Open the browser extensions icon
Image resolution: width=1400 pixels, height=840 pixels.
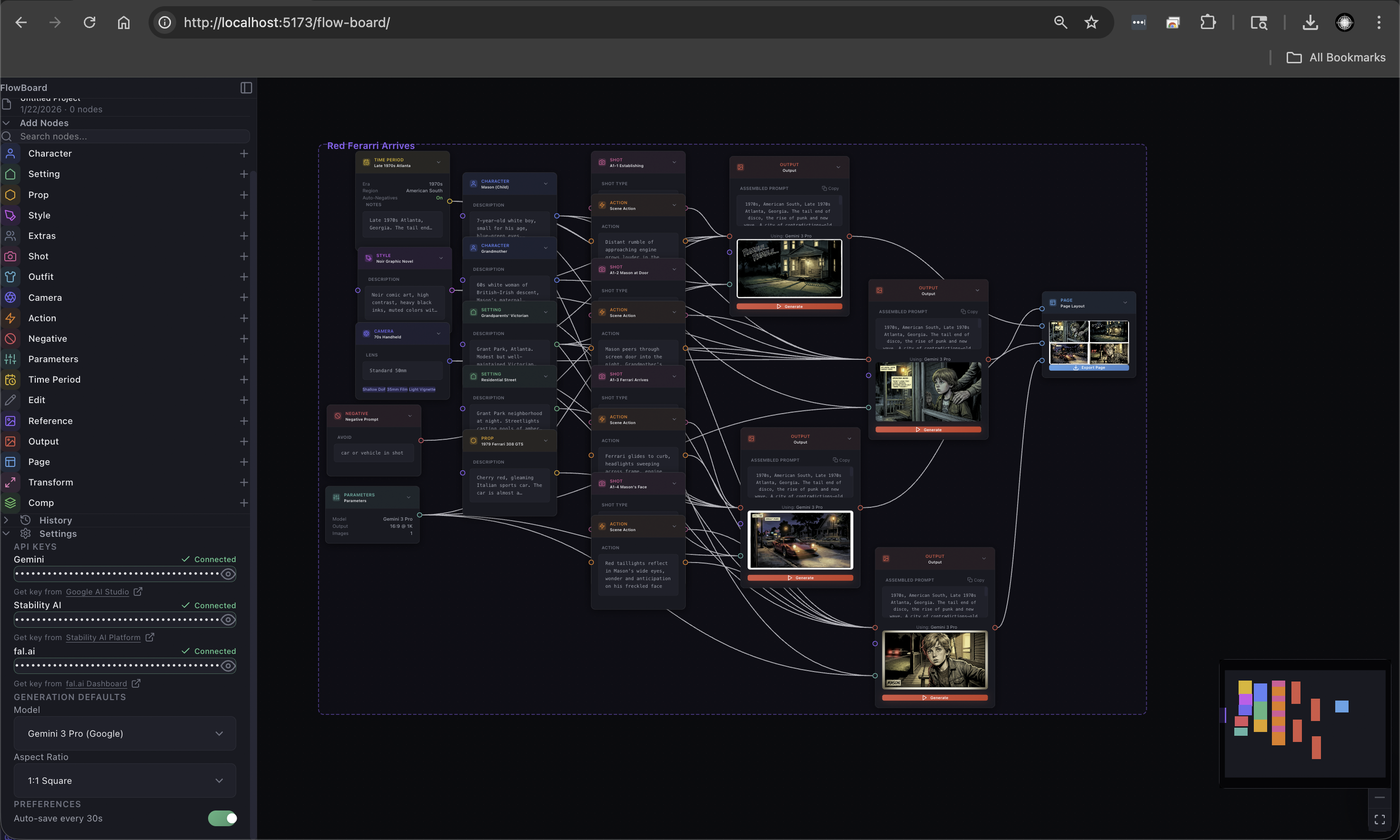1208,23
